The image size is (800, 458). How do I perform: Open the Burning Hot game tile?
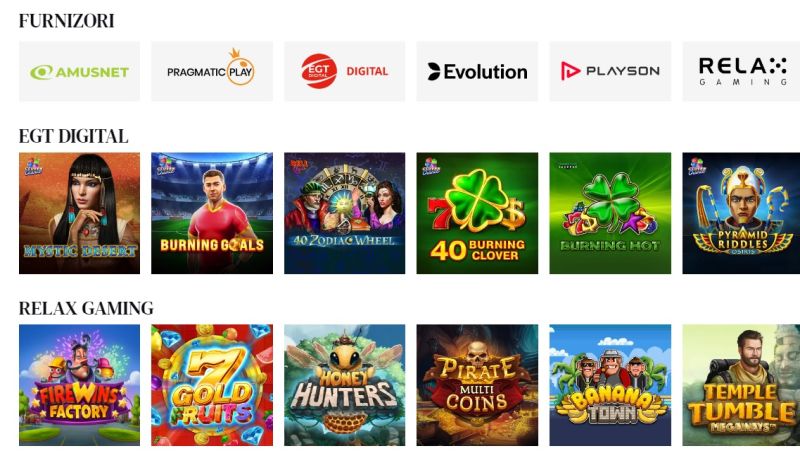coord(610,213)
